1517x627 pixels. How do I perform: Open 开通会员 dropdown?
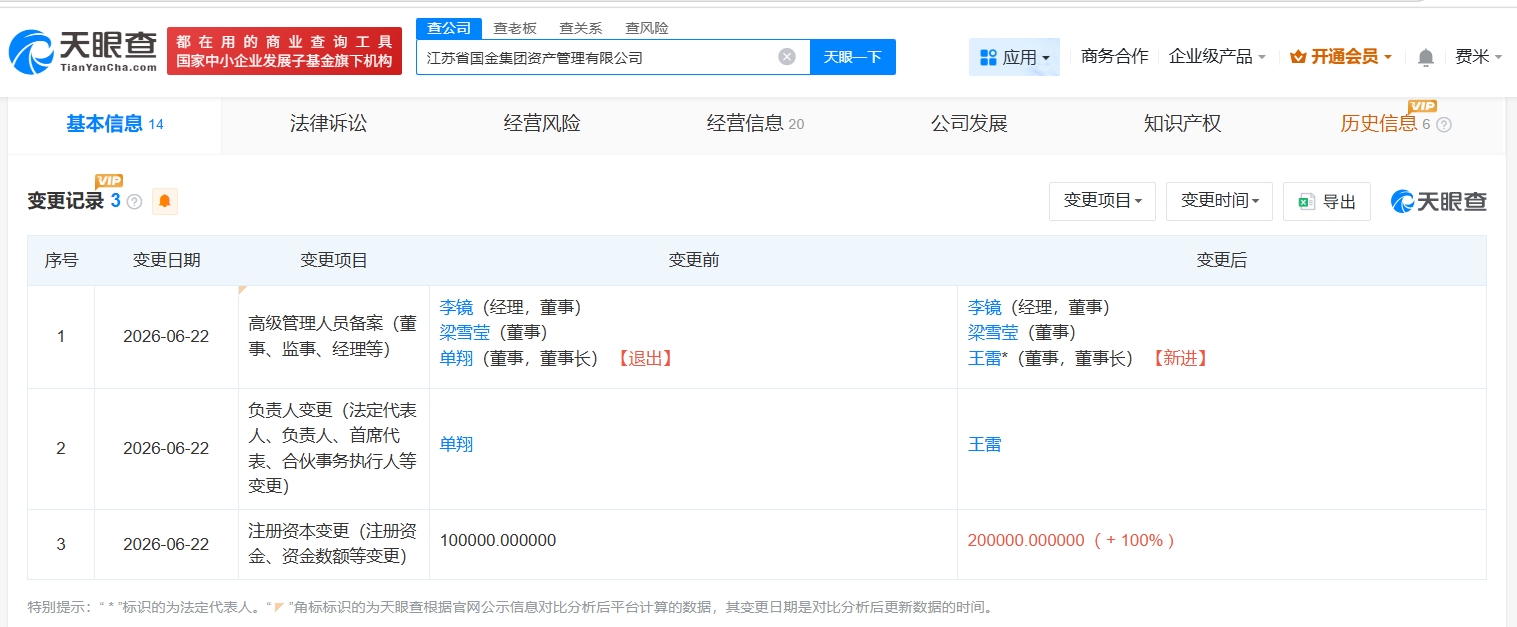(1341, 57)
